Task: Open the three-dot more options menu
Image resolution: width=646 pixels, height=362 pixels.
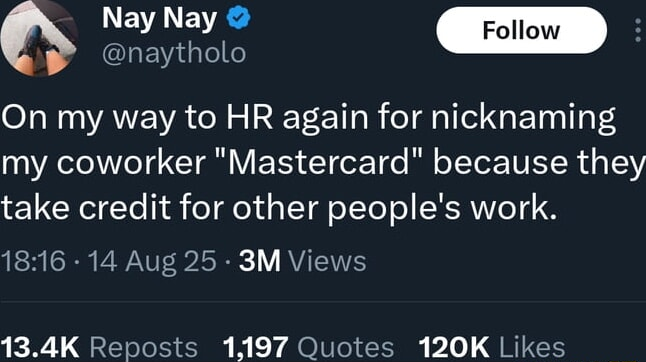Action: click(x=638, y=30)
